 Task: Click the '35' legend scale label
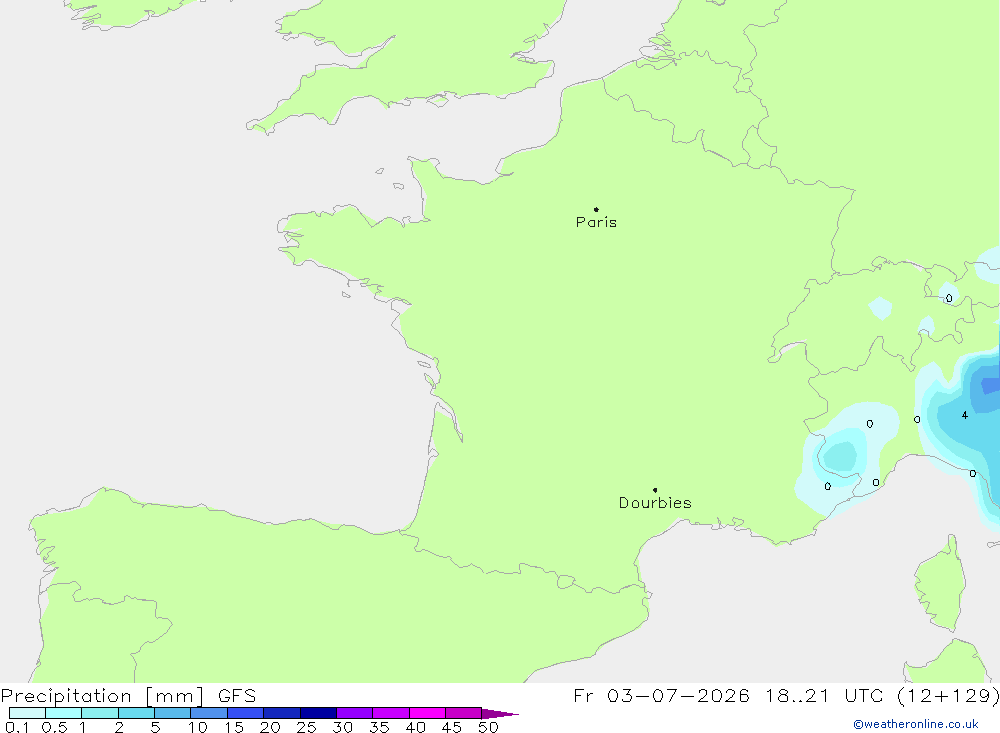(379, 727)
